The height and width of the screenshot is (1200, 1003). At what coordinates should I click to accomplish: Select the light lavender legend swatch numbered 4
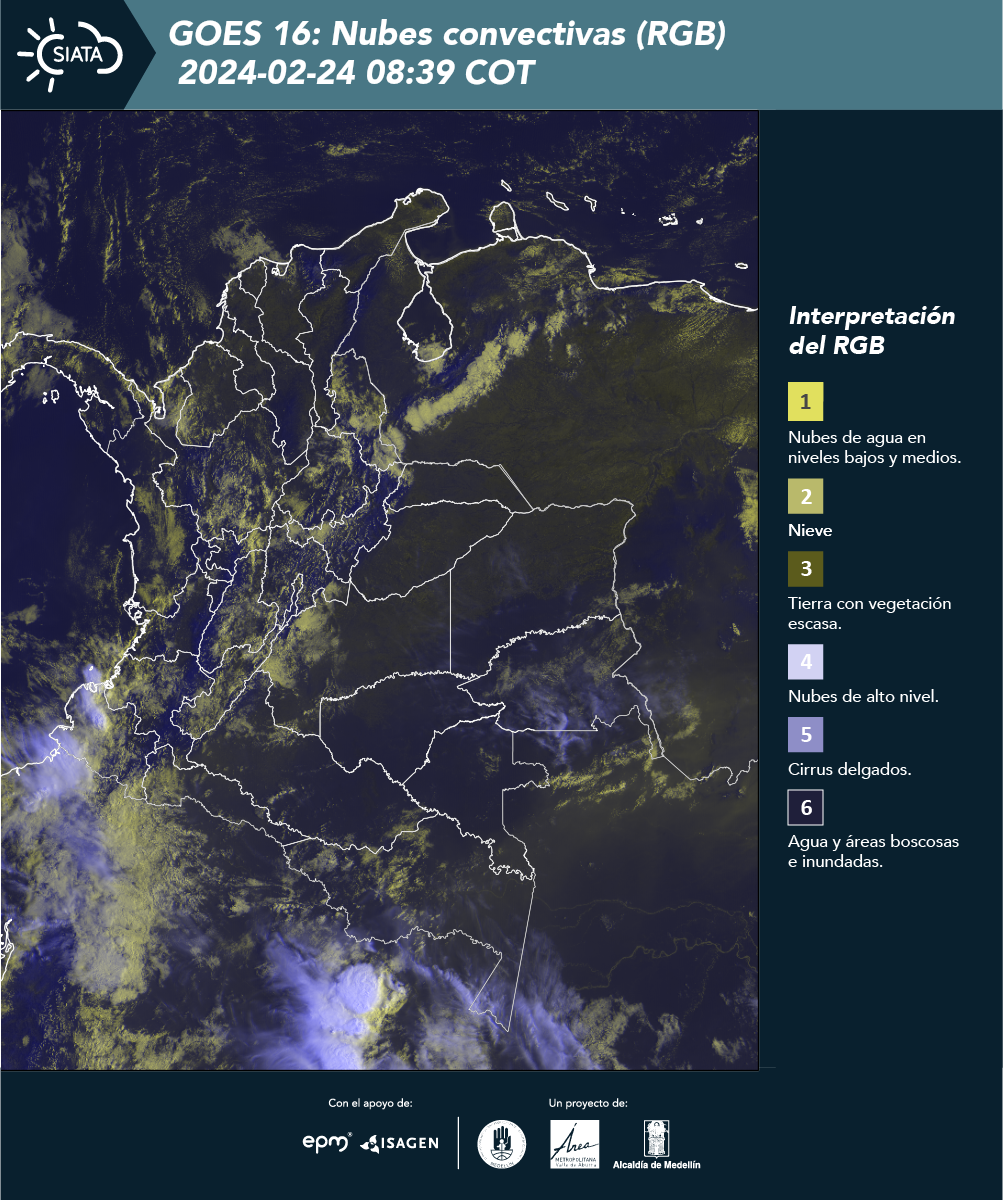805,662
